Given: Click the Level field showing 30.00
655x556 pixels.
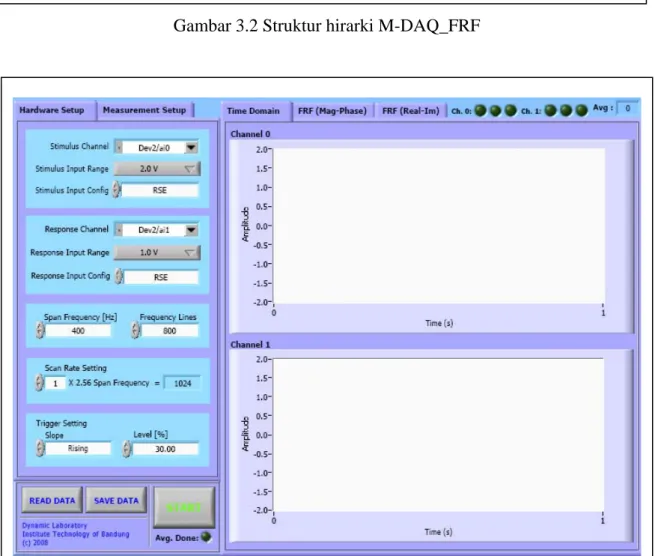Looking at the screenshot, I should click(x=165, y=449).
